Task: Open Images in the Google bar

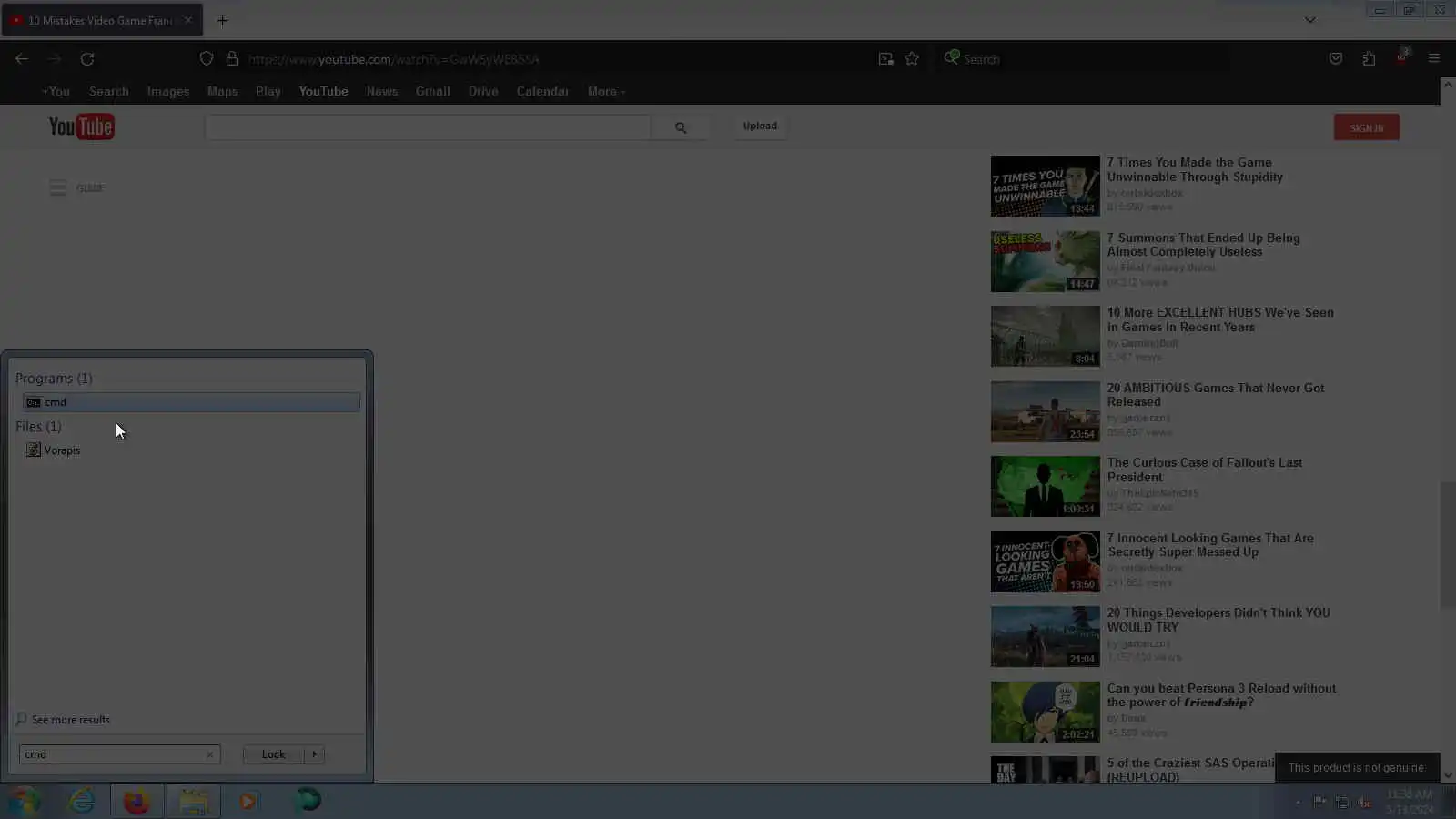Action: click(168, 92)
